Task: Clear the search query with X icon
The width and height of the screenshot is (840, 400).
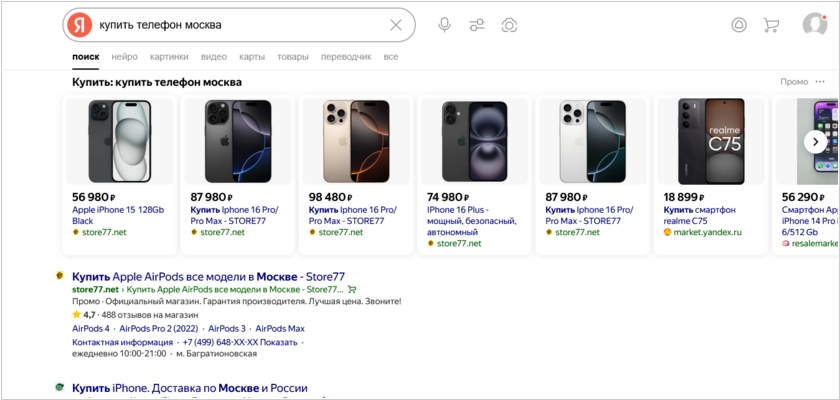Action: pyautogui.click(x=396, y=25)
